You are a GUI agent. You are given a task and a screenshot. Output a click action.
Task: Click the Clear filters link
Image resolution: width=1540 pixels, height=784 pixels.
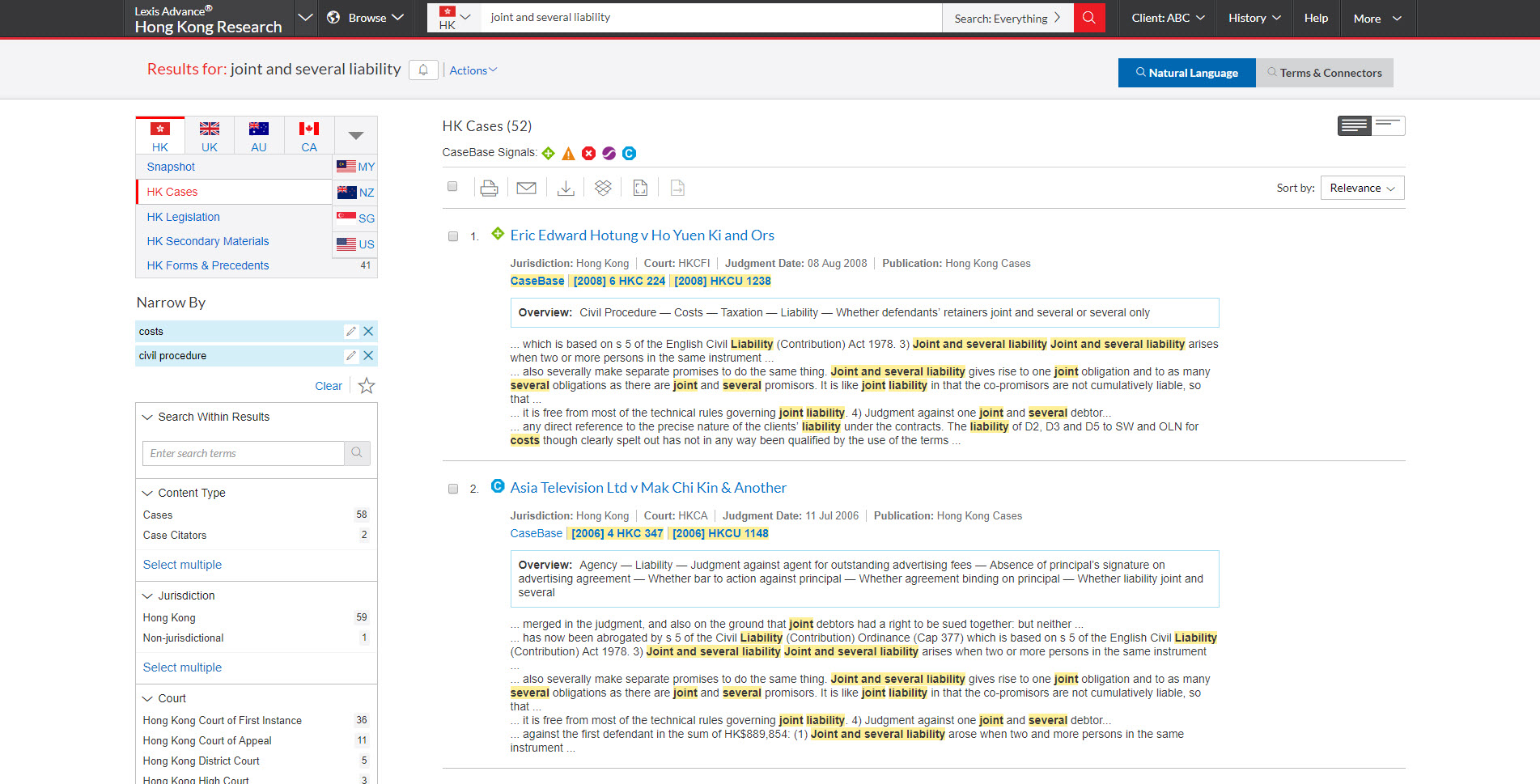(x=329, y=386)
